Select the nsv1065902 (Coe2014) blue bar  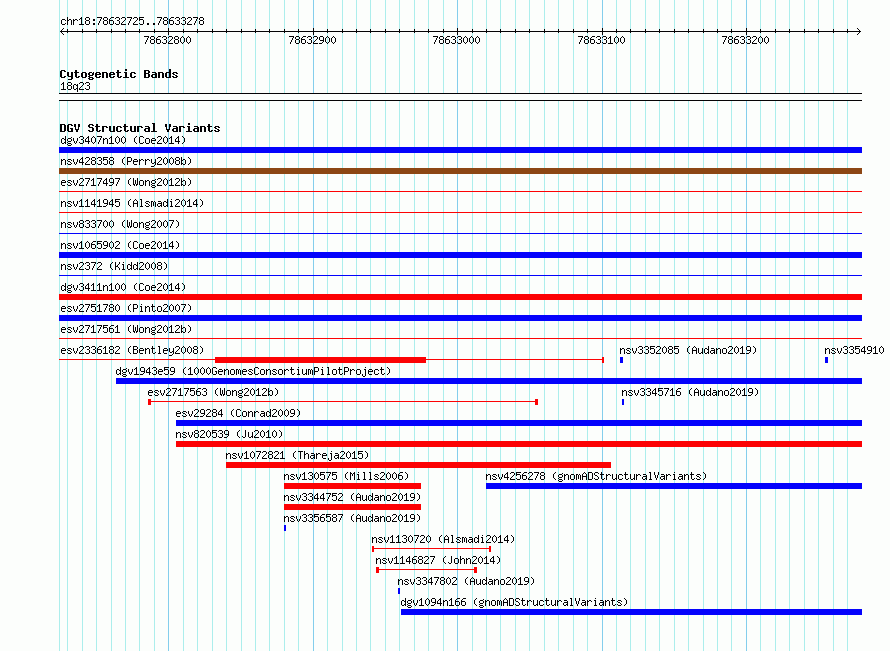click(460, 255)
